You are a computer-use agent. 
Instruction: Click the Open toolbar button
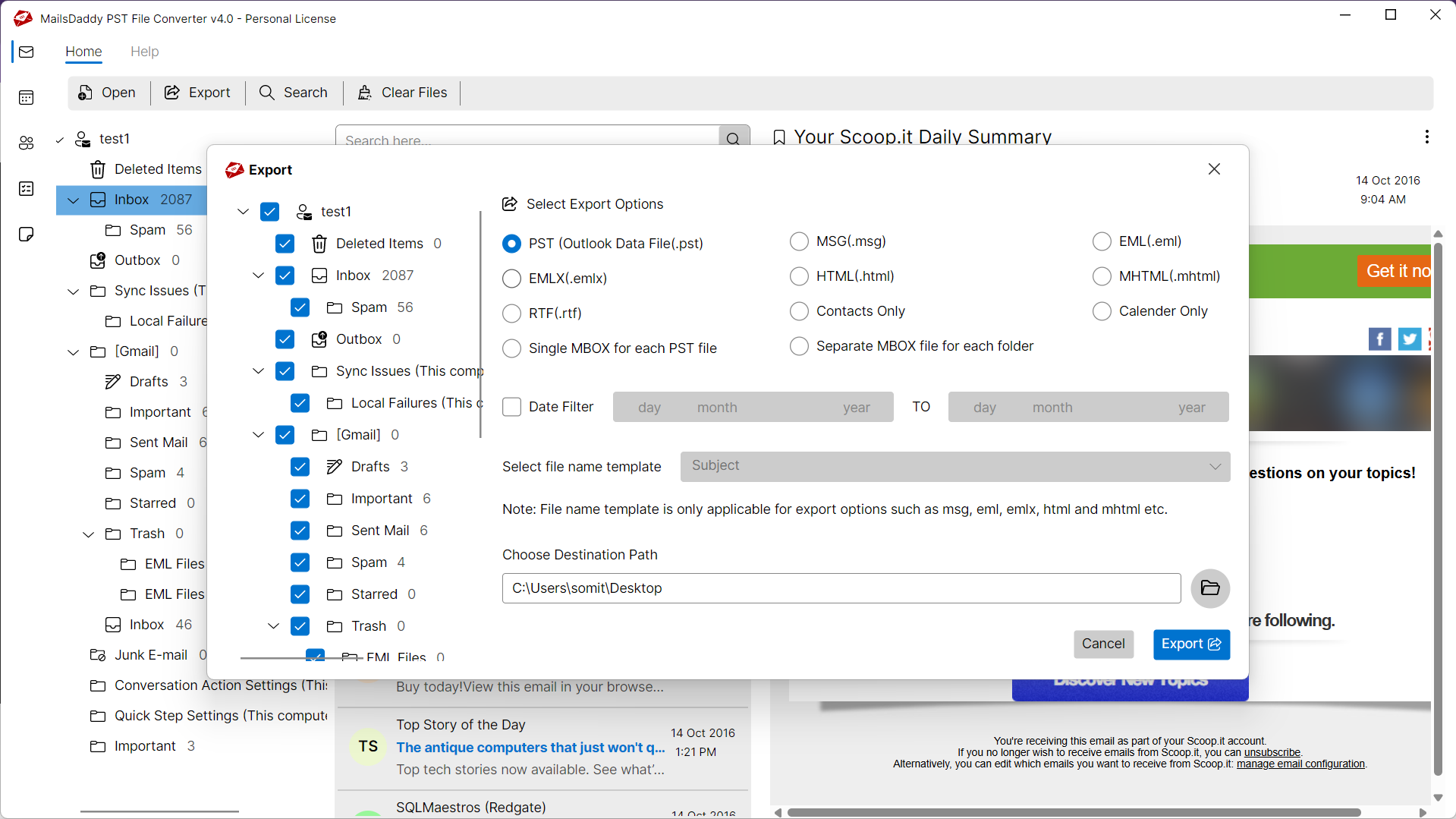click(x=107, y=93)
